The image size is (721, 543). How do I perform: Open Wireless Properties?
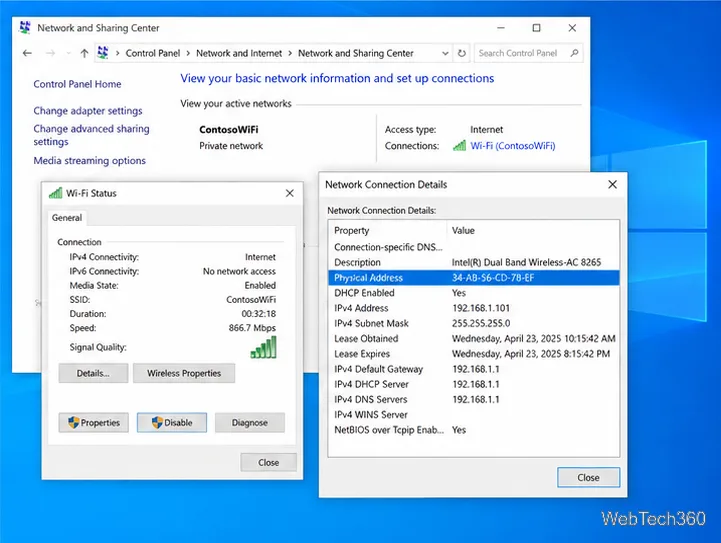point(184,373)
